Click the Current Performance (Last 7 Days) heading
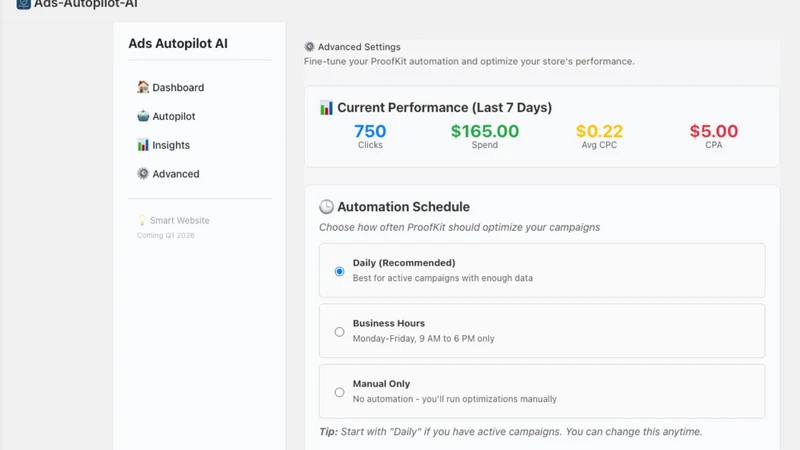Image resolution: width=800 pixels, height=450 pixels. click(x=444, y=108)
